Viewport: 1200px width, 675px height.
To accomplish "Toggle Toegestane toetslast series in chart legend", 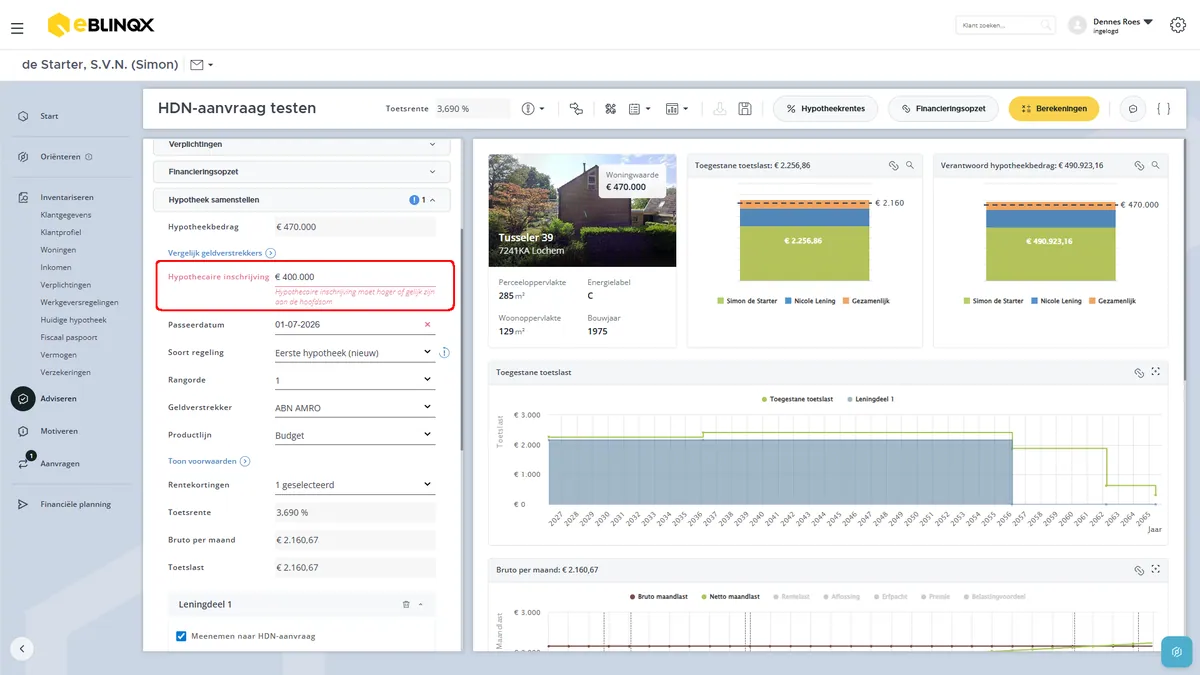I will tap(798, 398).
